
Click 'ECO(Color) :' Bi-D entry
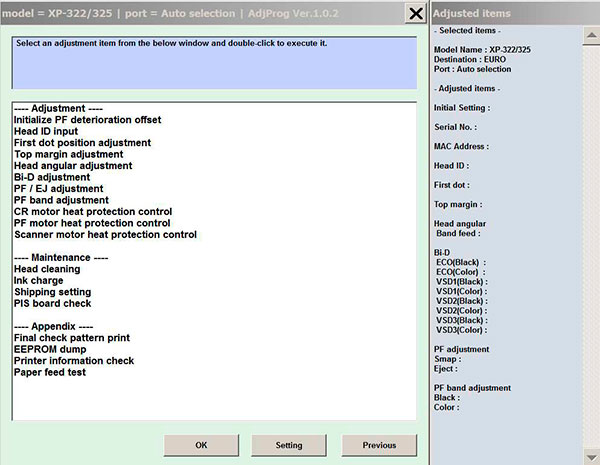(461, 272)
